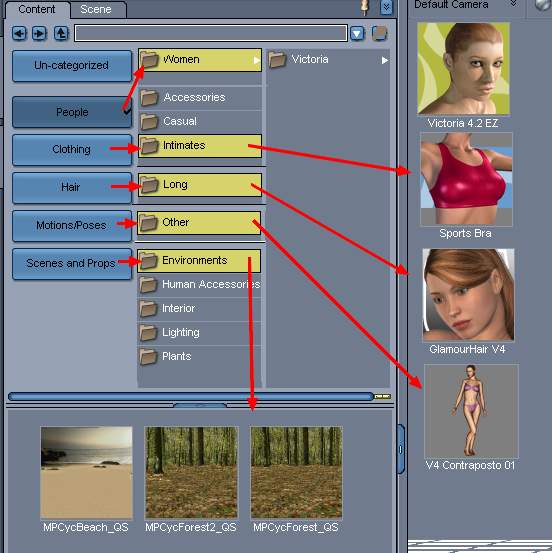Click the vertical panel divider handle

401,449
